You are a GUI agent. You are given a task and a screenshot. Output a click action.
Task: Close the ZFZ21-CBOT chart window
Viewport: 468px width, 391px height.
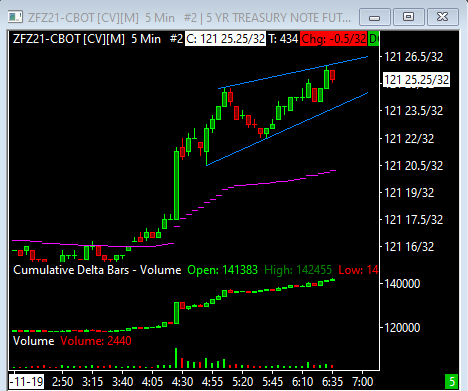(443, 17)
